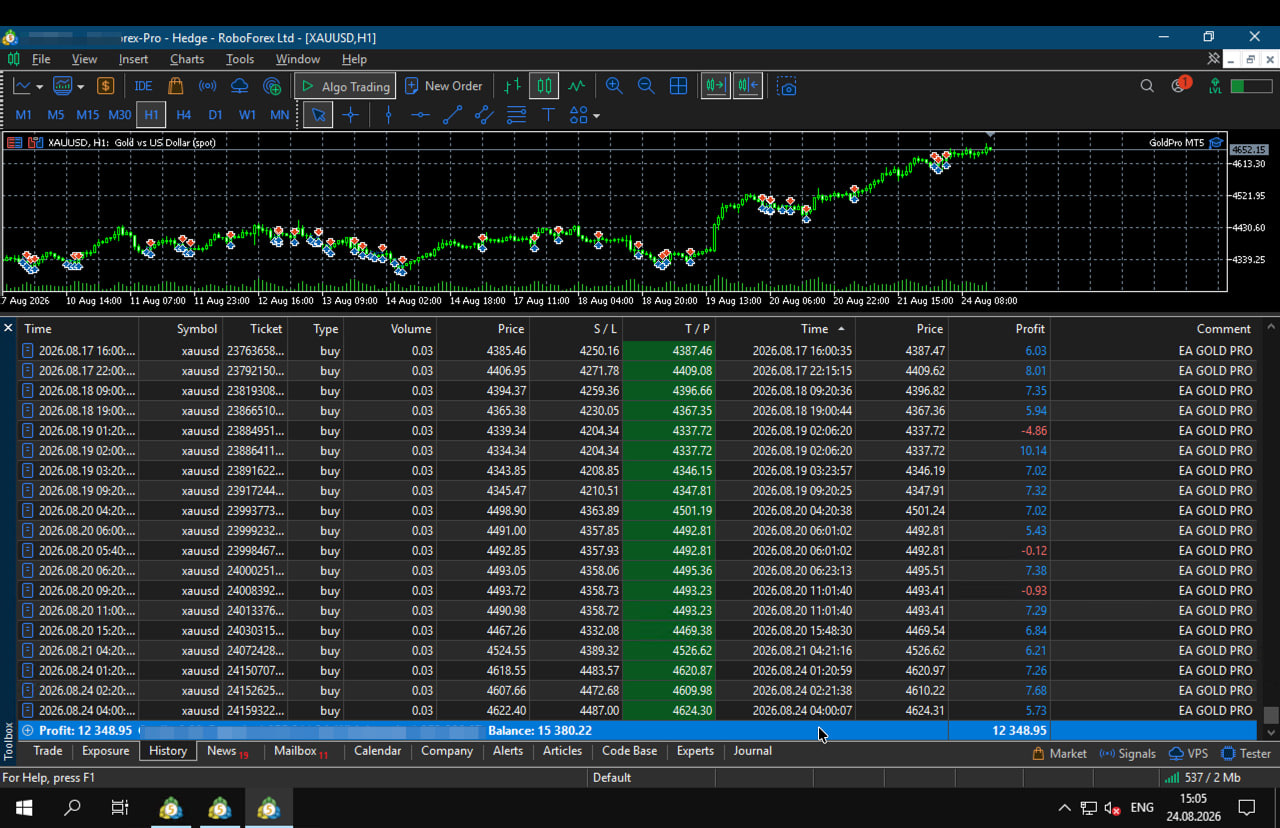1280x828 pixels.
Task: Click the Signals button in toolbox footer
Action: click(x=1127, y=753)
